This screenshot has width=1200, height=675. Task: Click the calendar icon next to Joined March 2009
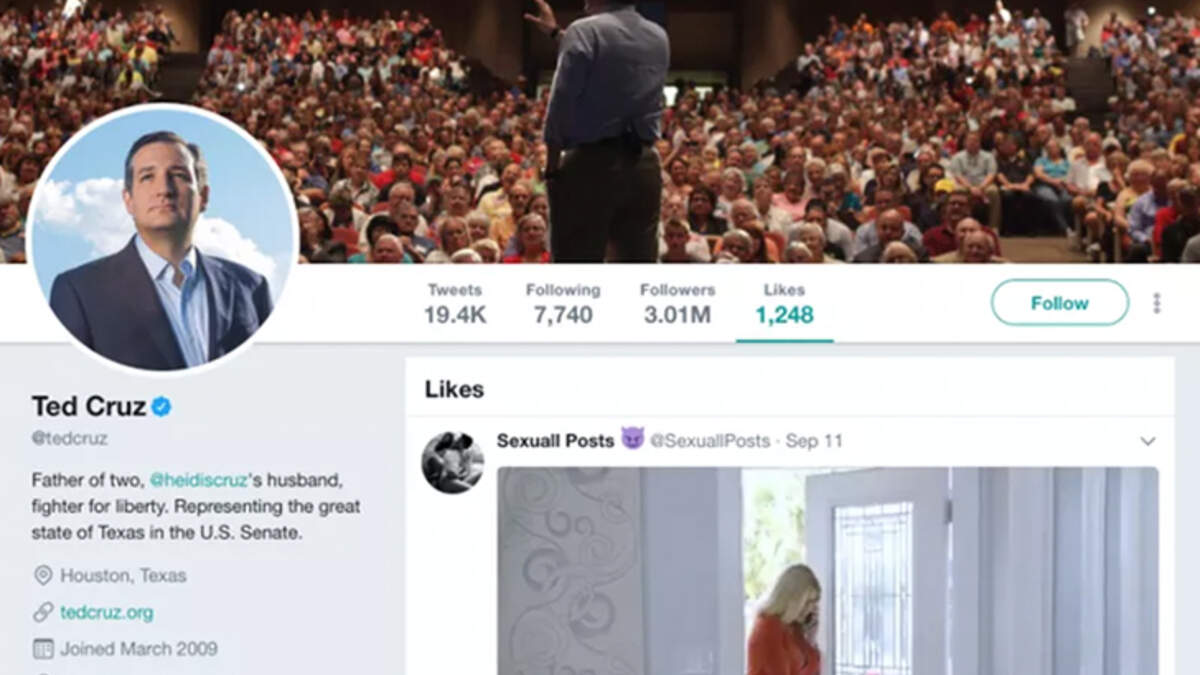coord(43,649)
